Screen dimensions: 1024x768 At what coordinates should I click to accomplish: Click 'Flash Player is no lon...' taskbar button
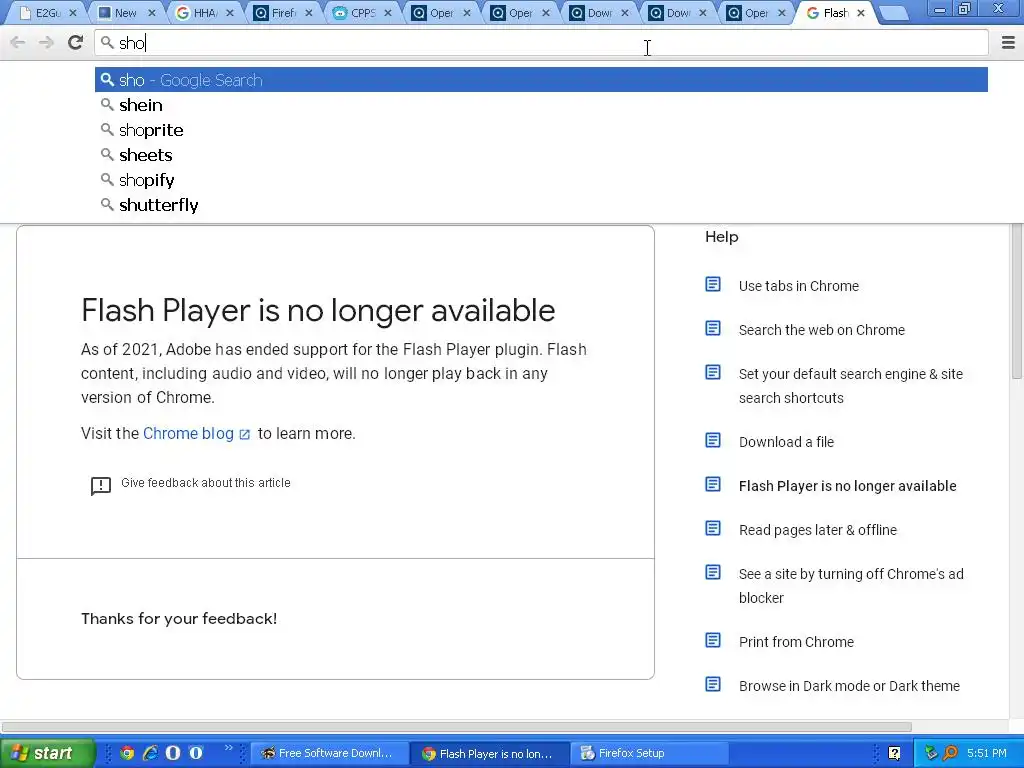point(488,753)
